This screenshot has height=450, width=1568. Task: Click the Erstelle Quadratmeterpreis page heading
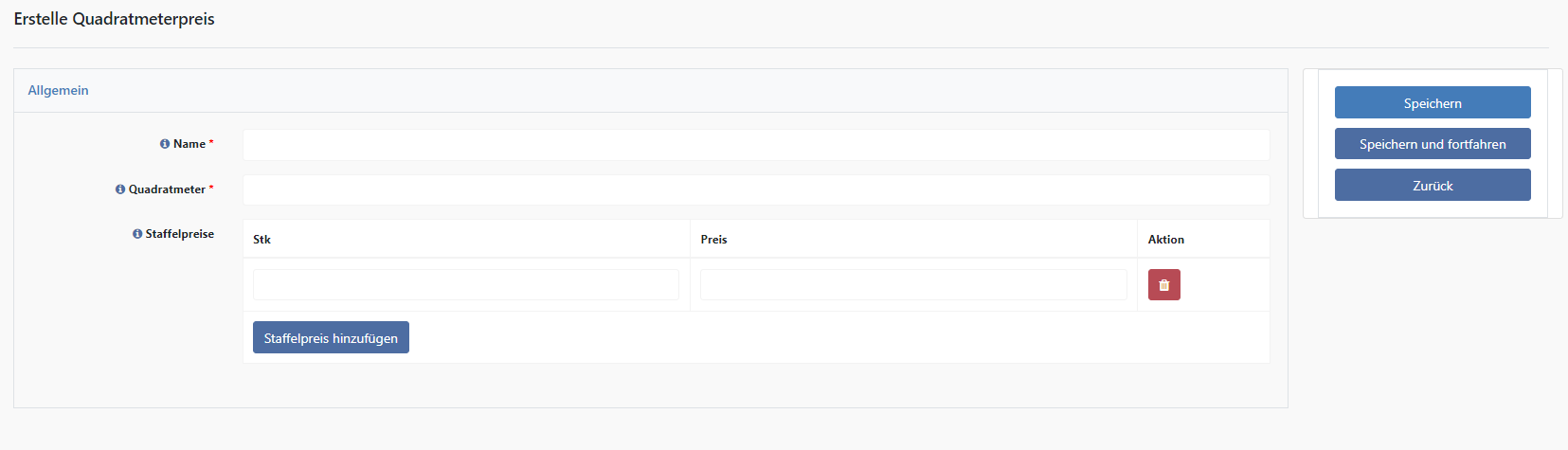coord(115,19)
